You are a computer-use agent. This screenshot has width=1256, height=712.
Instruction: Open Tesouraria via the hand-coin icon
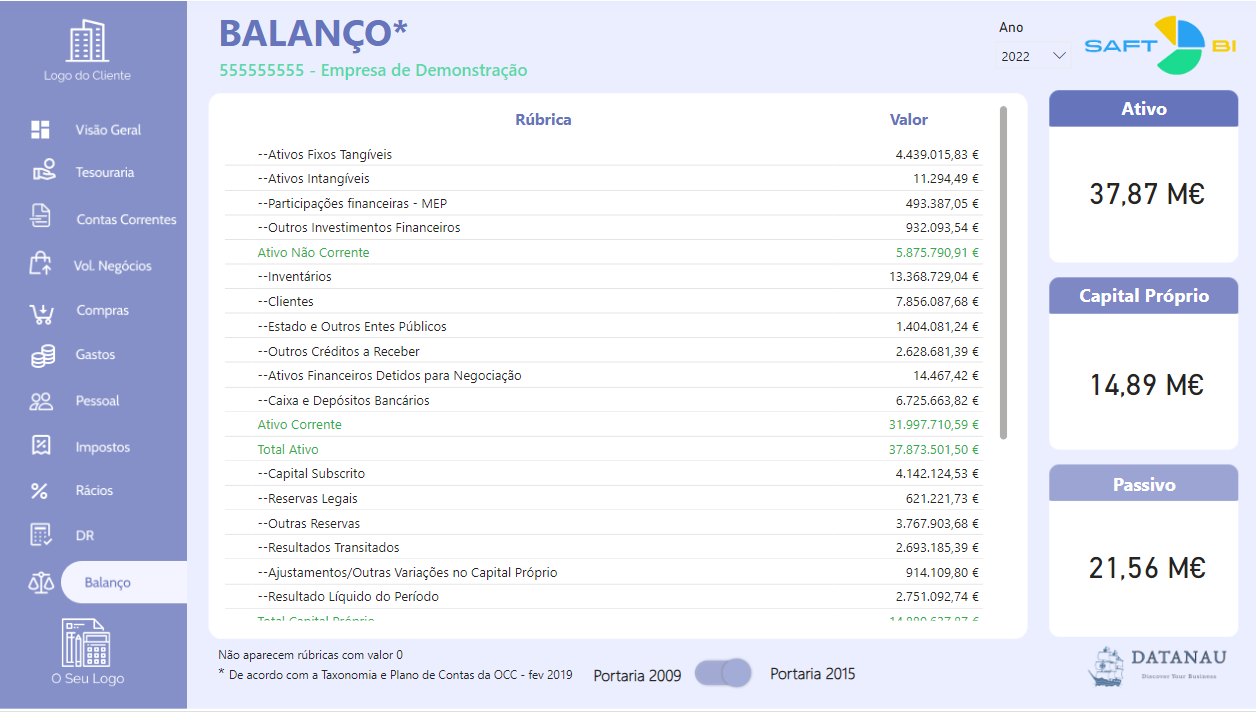click(42, 171)
